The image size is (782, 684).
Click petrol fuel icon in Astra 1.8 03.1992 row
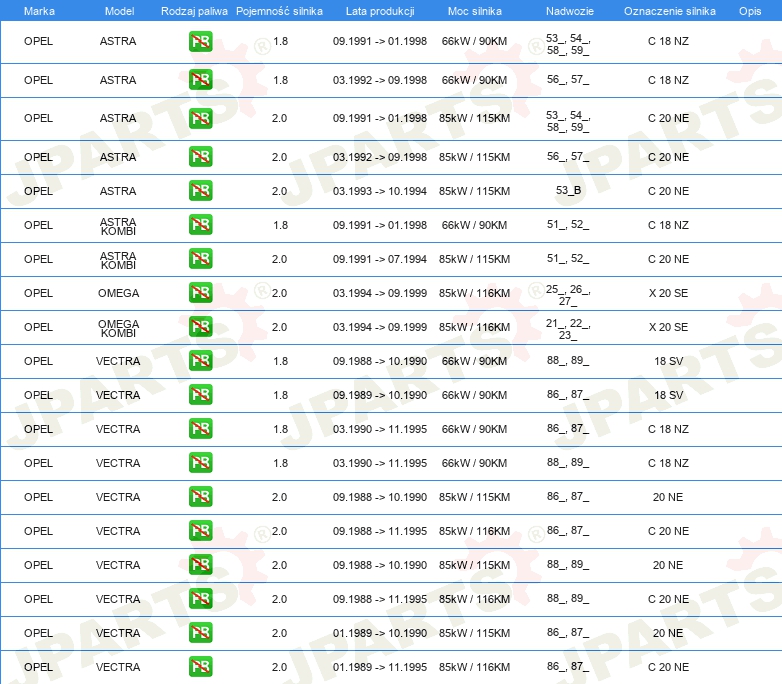point(200,80)
